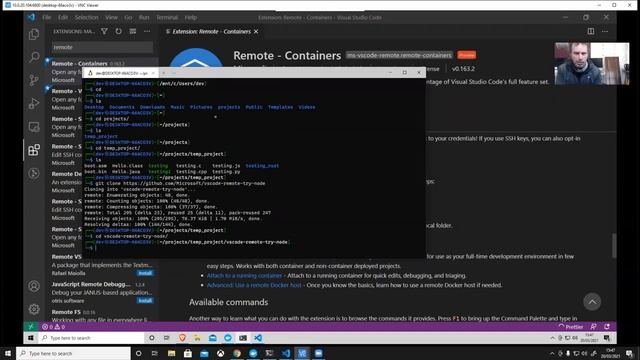Close the Extension: Remote - Containers tab
The width and height of the screenshot is (640, 360).
pos(256,31)
